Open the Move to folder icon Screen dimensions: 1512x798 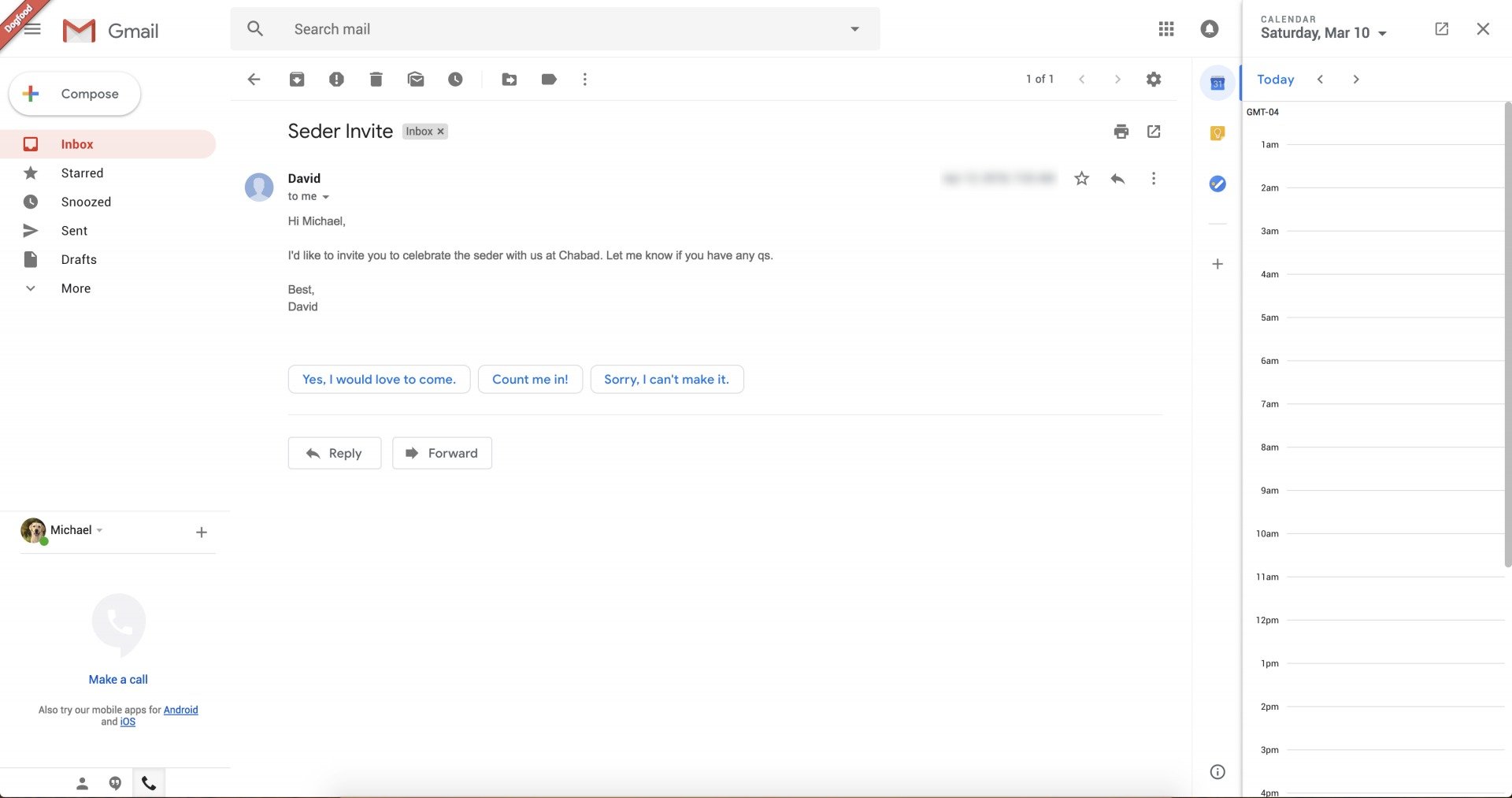510,79
